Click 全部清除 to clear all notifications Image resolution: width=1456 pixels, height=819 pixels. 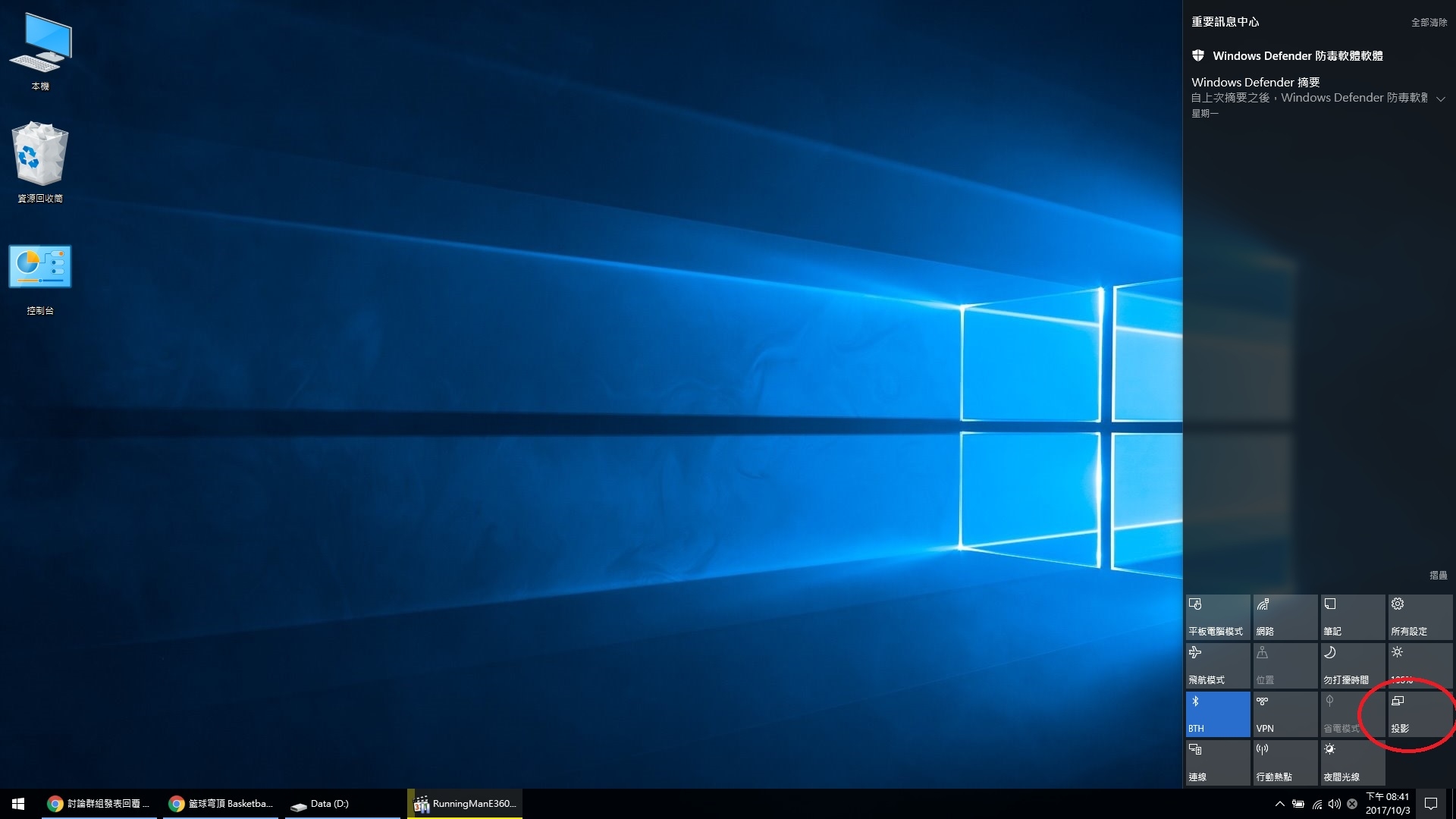tap(1429, 23)
